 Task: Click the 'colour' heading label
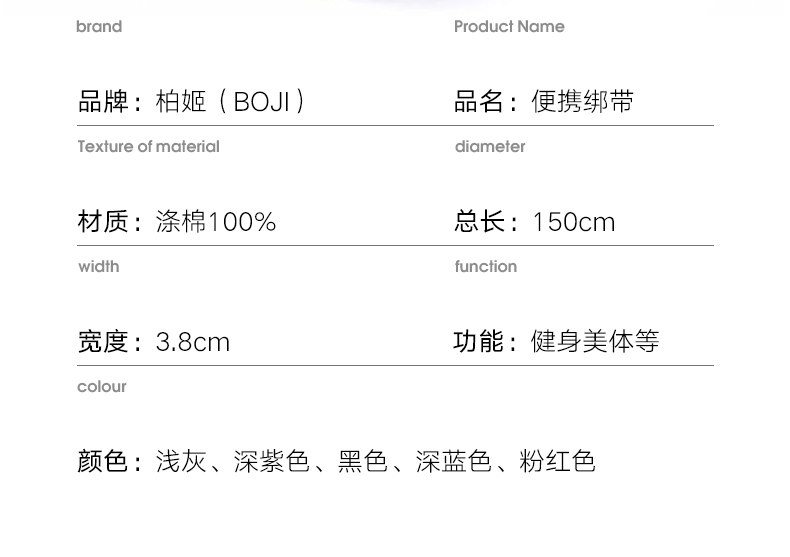pyautogui.click(x=102, y=387)
